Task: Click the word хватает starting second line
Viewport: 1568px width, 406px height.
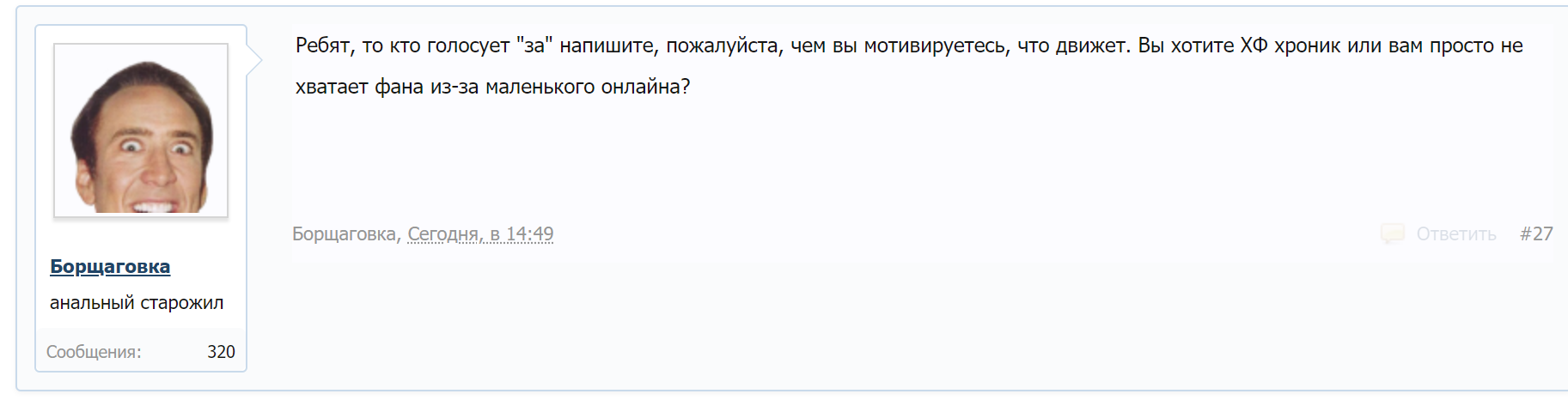Action: 332,87
